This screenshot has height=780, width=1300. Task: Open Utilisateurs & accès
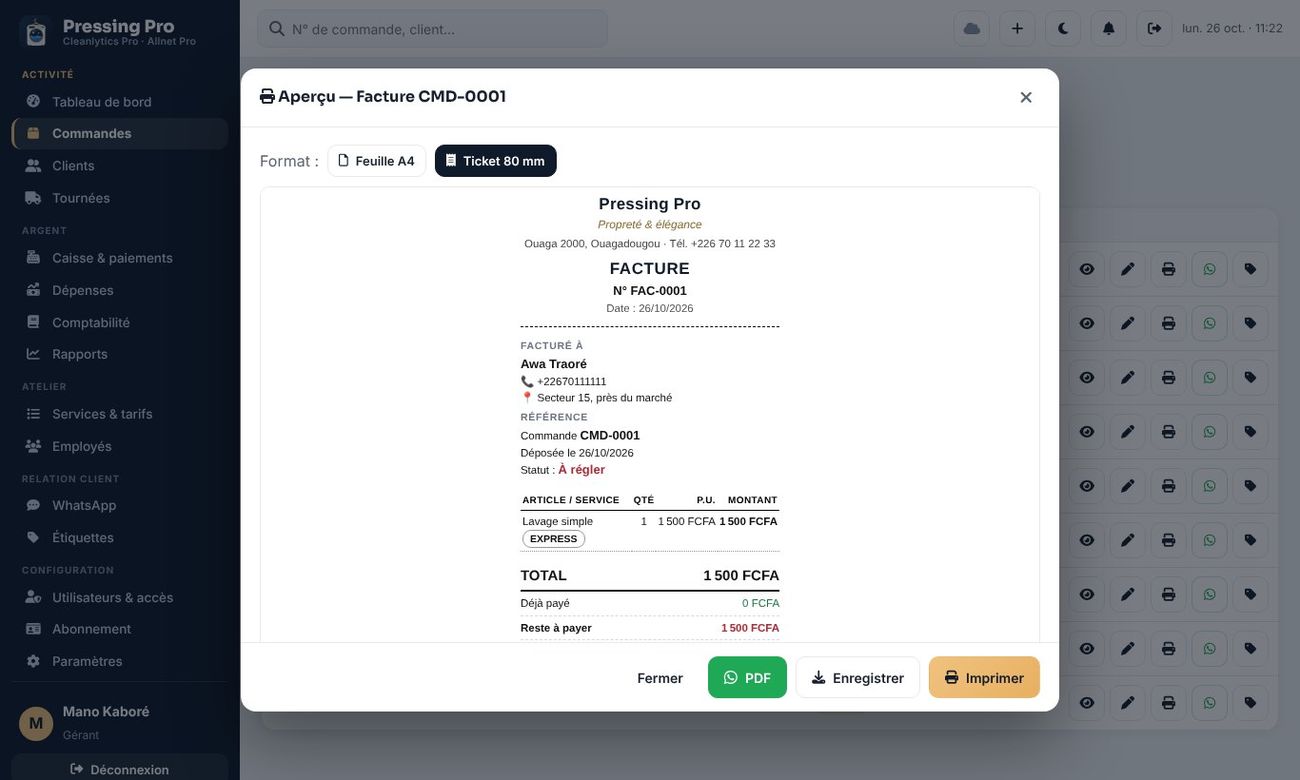click(x=120, y=597)
